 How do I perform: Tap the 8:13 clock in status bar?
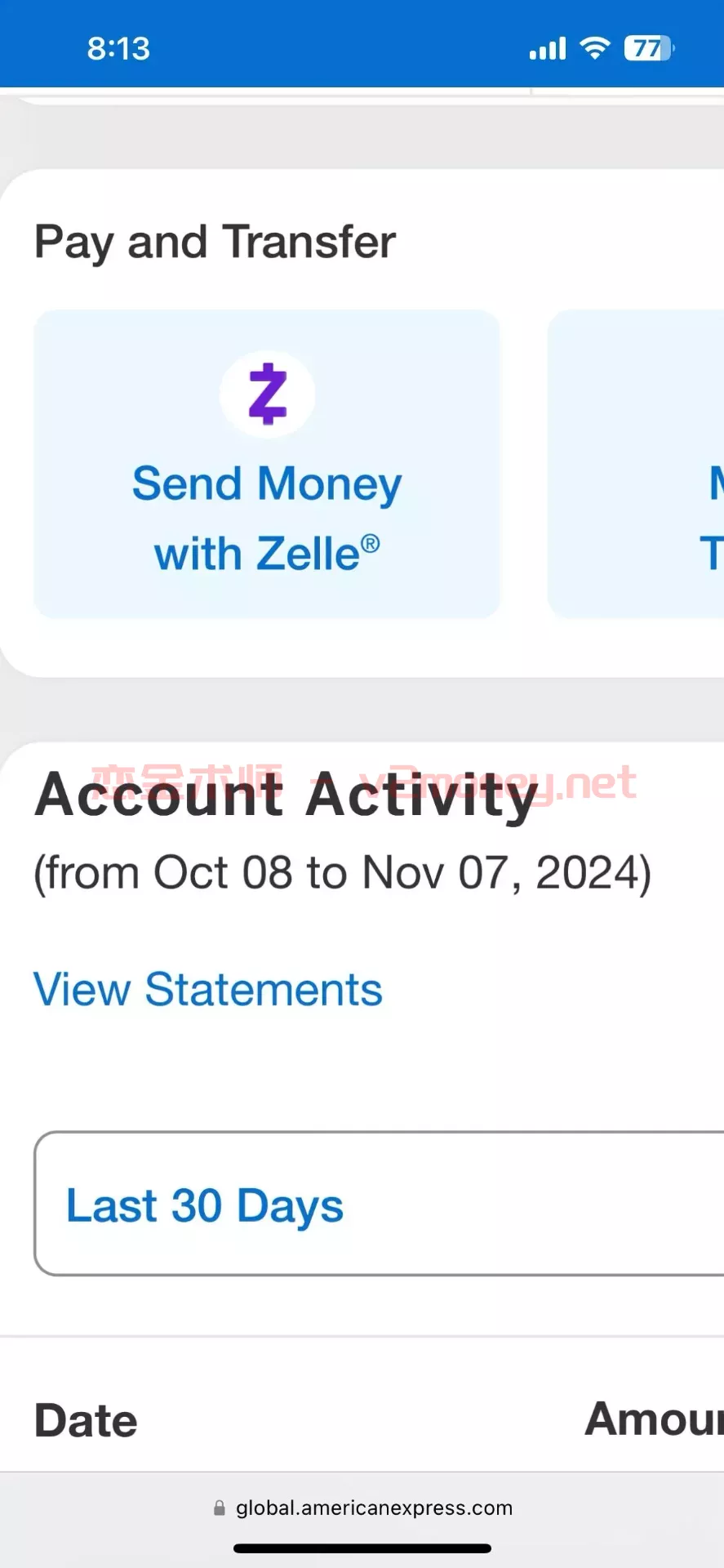119,49
